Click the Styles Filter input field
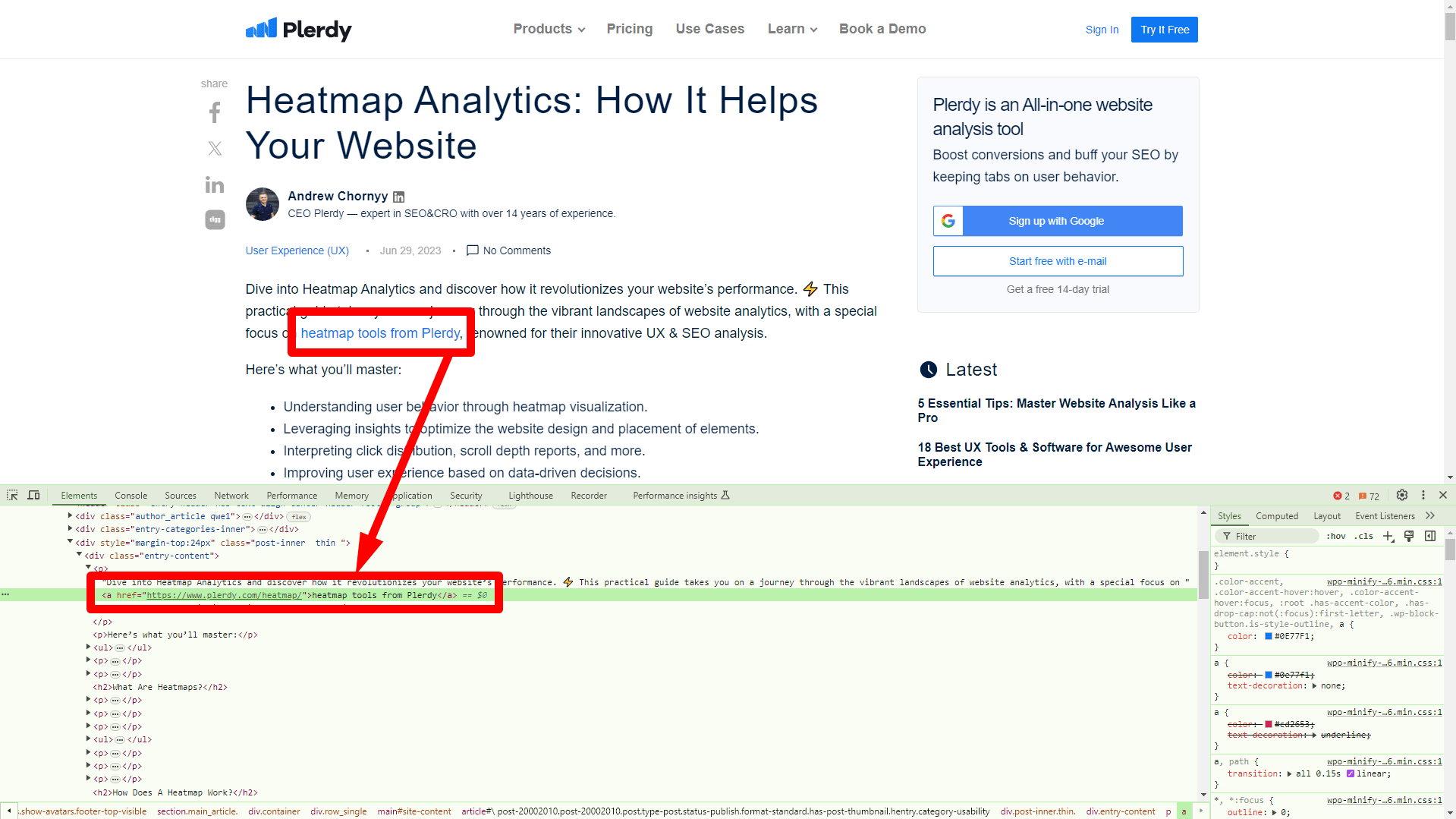Viewport: 1456px width, 819px height. (1267, 536)
